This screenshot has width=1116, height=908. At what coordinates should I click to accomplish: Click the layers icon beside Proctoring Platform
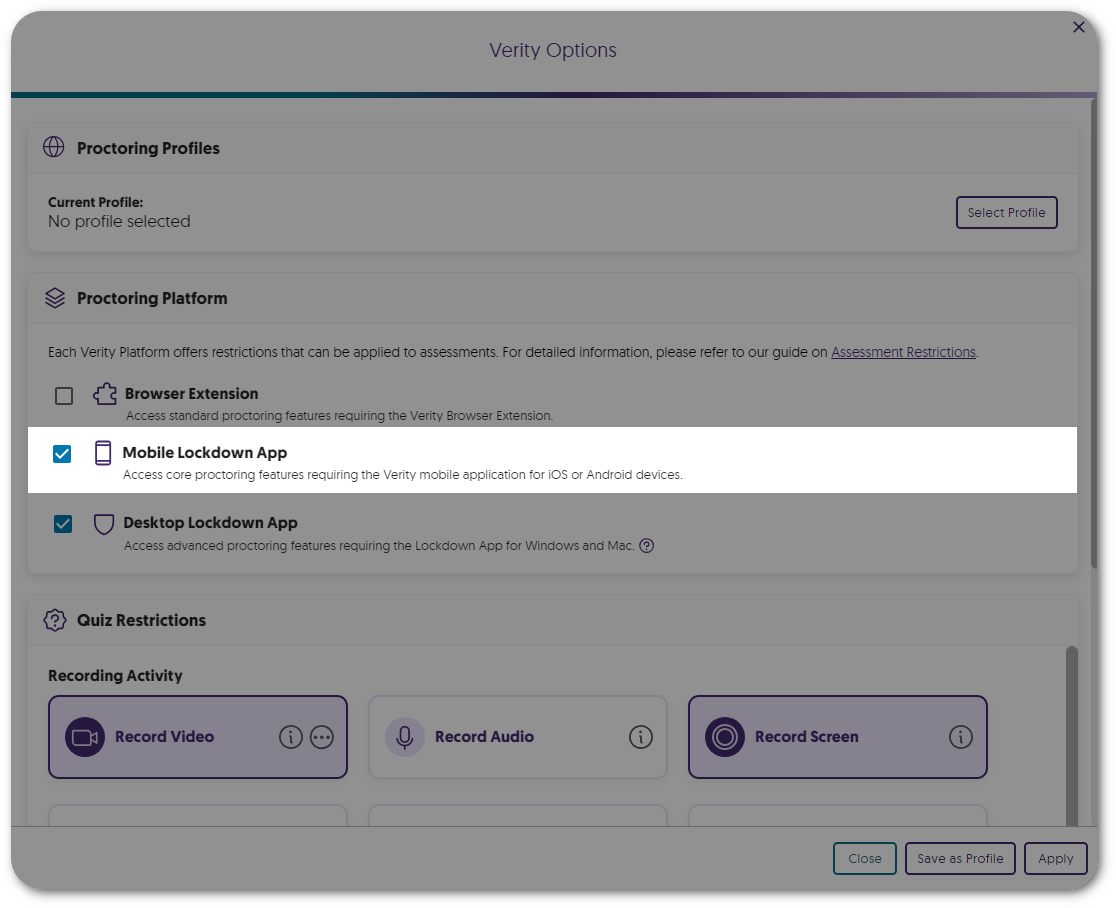[54, 298]
